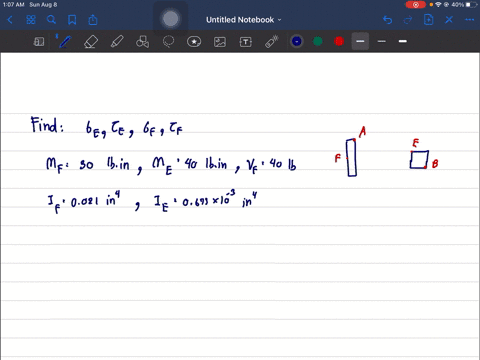Open the thumbnail grid view

click(x=31, y=20)
